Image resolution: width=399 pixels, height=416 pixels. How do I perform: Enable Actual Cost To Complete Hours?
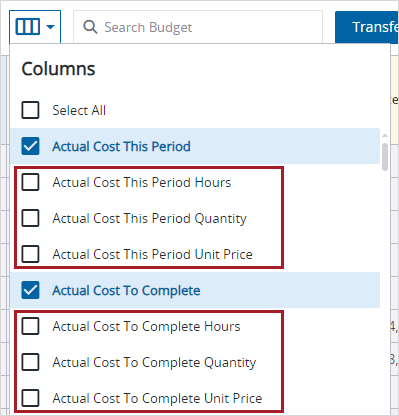tap(30, 326)
